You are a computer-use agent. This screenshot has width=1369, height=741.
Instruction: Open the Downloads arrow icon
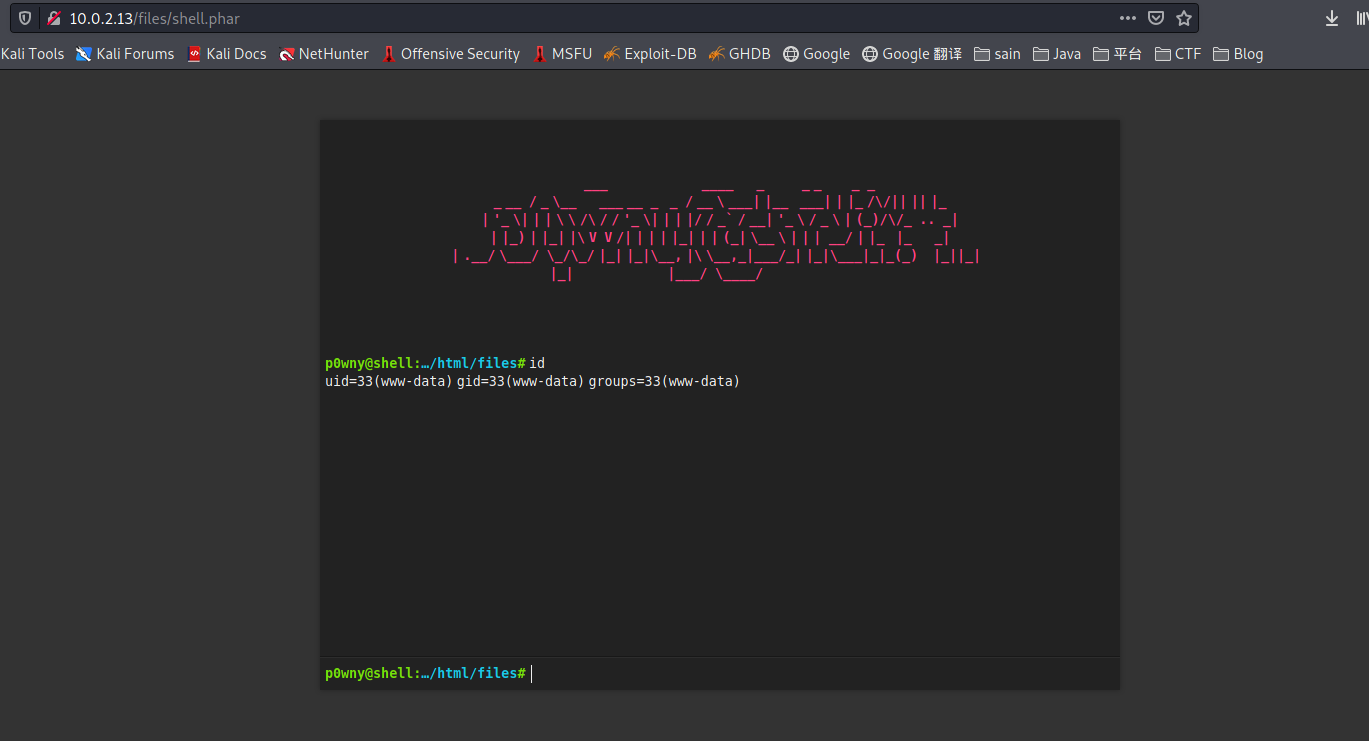click(1332, 18)
